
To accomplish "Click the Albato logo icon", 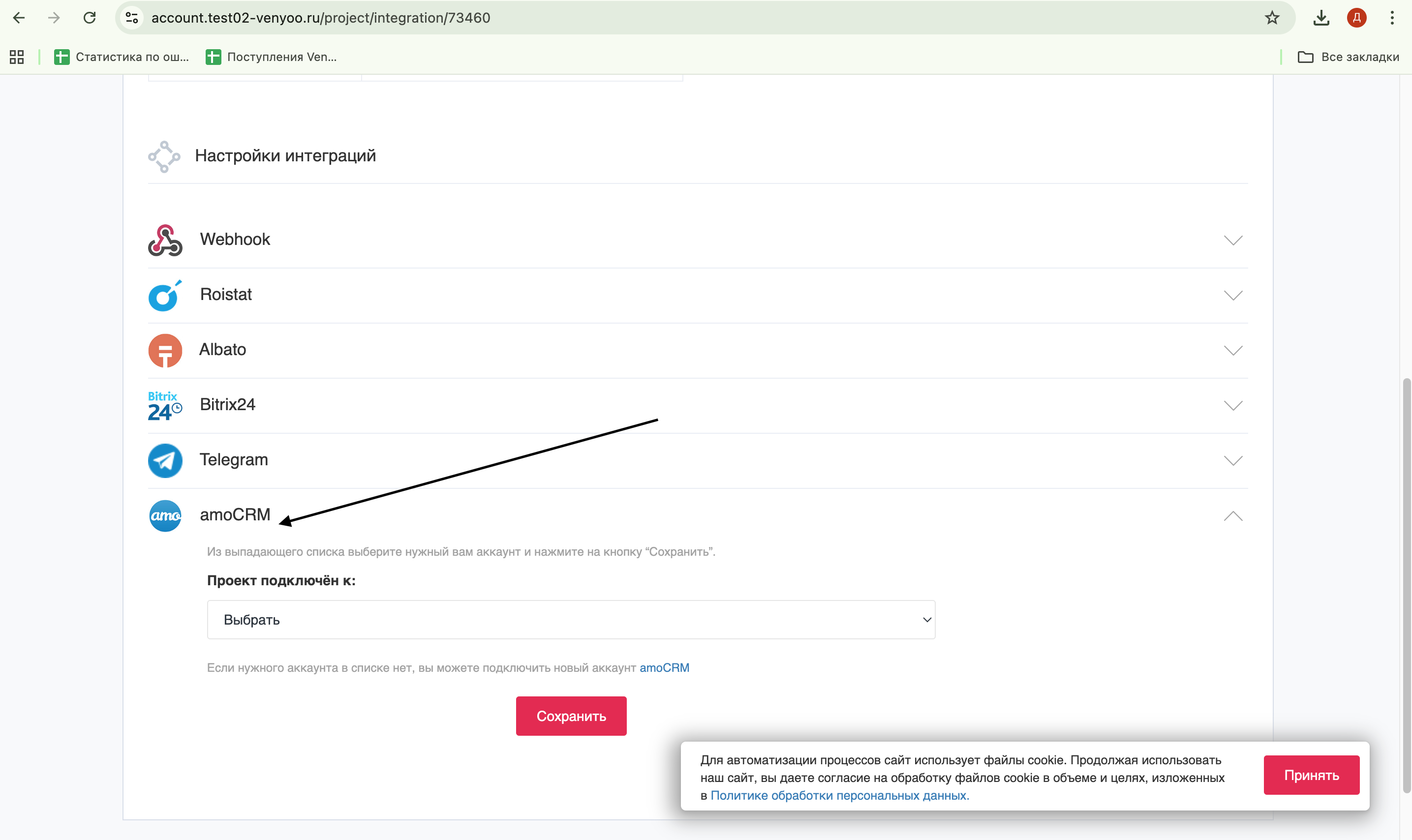I will click(x=165, y=350).
